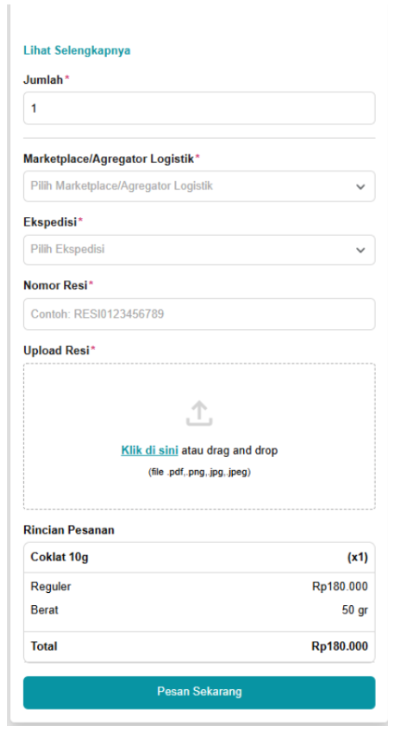Click the Nomor Resi input field
Screen dimensions: 404x736
pos(199,314)
